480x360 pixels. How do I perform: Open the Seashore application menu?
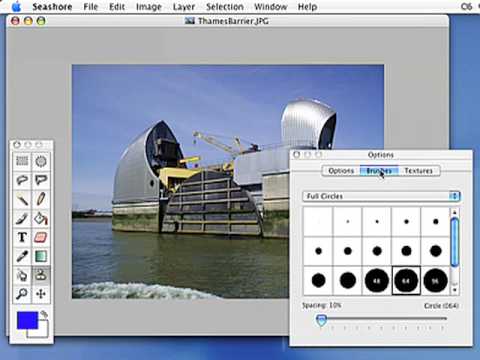click(x=52, y=7)
